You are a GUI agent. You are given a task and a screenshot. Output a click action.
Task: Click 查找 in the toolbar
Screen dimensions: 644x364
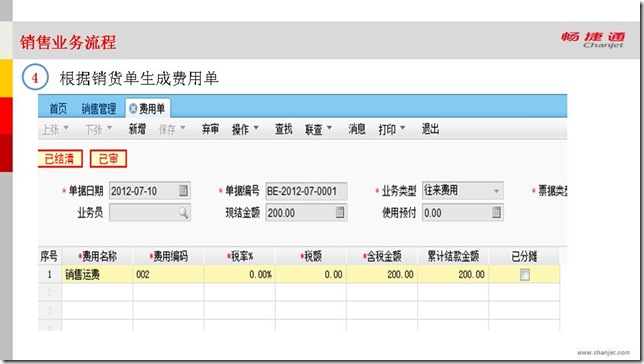(x=283, y=129)
